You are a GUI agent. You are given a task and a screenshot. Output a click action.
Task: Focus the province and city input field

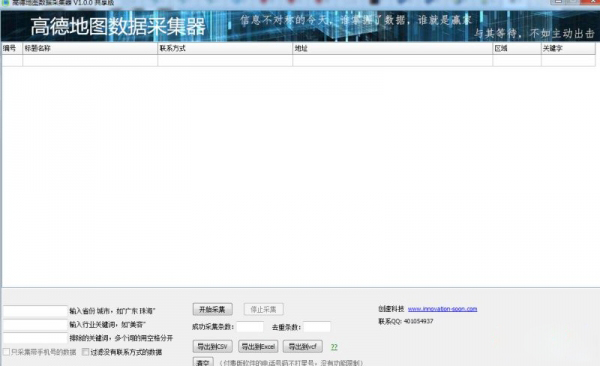click(x=35, y=311)
